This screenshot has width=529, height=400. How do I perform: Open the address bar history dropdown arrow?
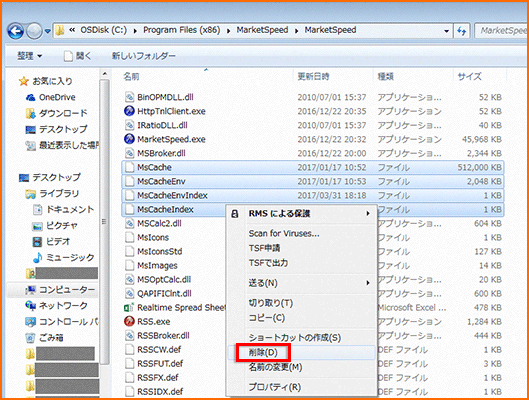447,31
